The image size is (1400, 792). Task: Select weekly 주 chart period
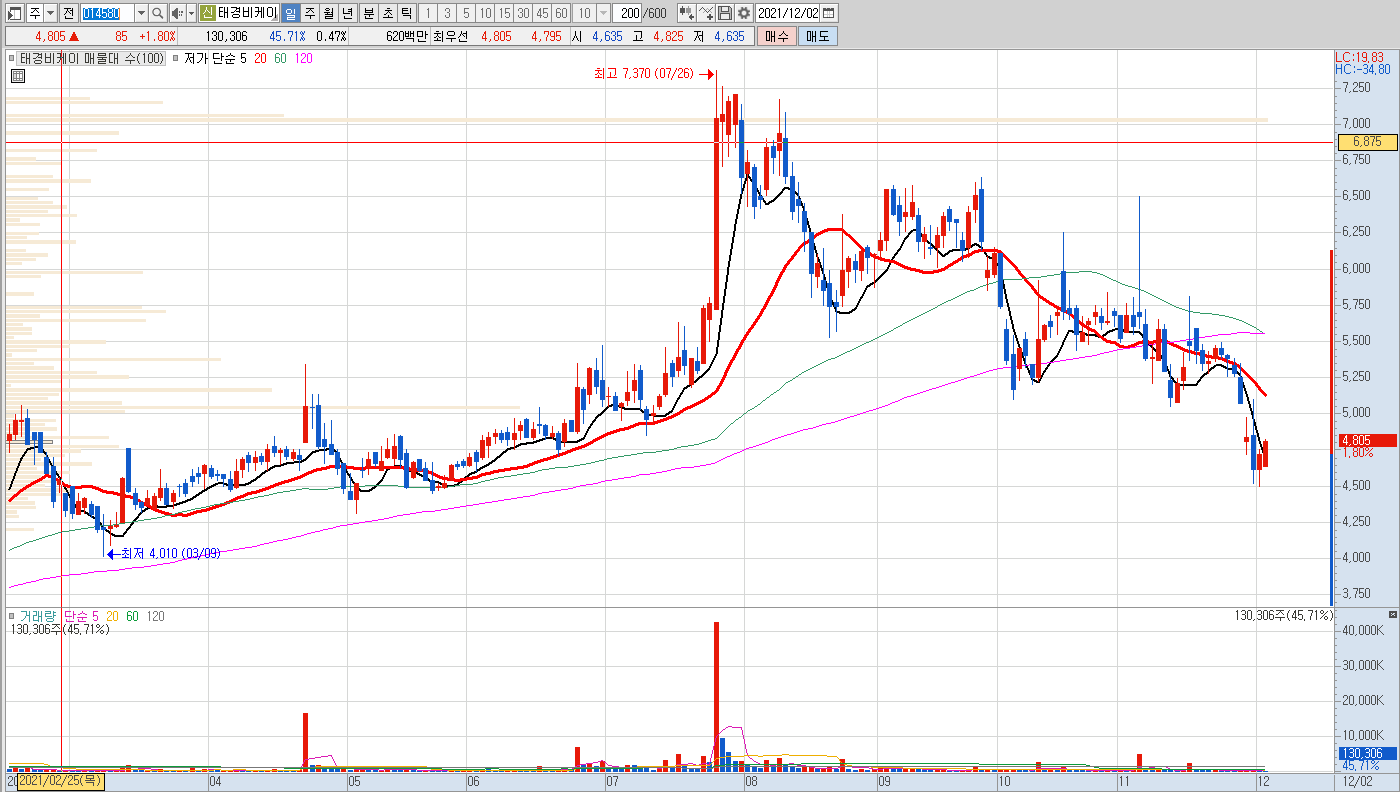coord(309,13)
